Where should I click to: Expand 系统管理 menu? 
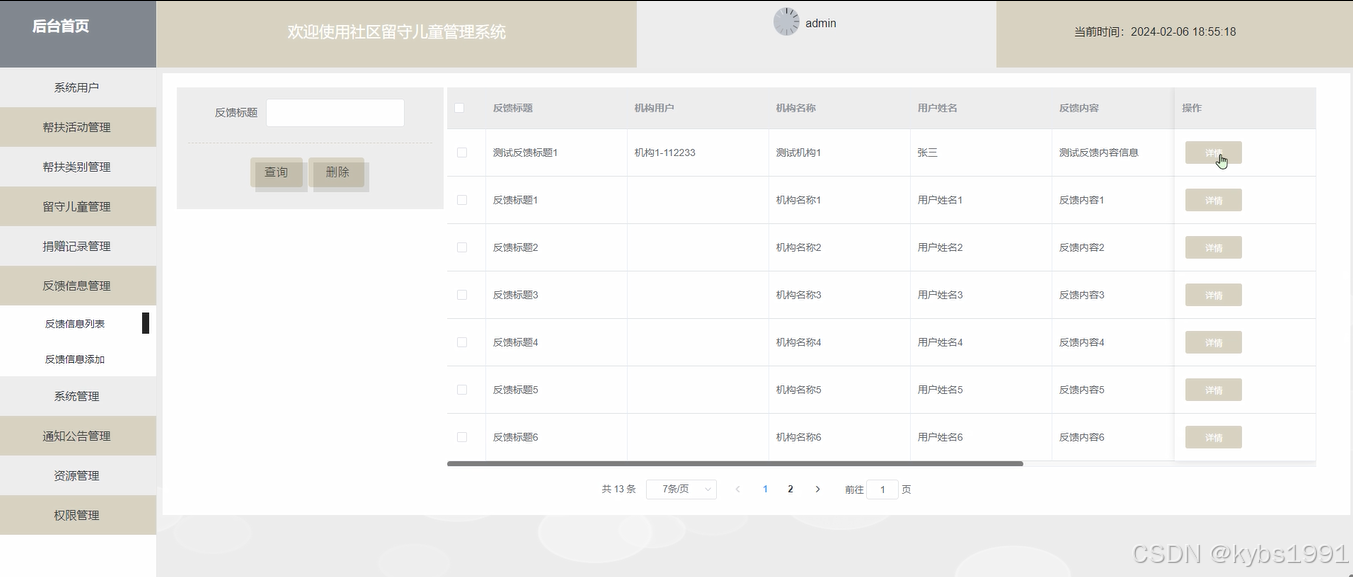pos(78,396)
